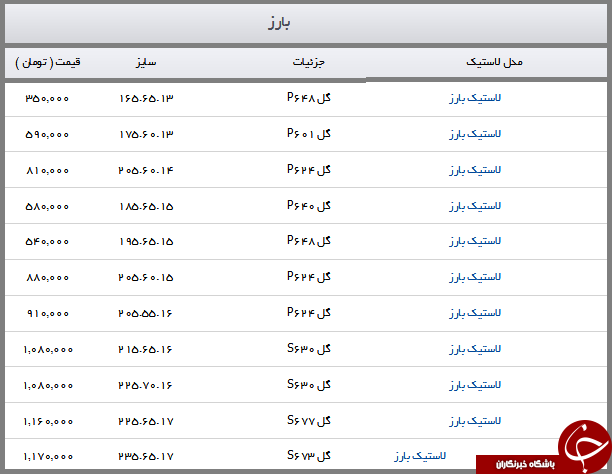Screen dimensions: 612x474
Task: Click گل P648 detail in the ۱۶۵.۶۵.۱۳ row
Action: coord(309,97)
